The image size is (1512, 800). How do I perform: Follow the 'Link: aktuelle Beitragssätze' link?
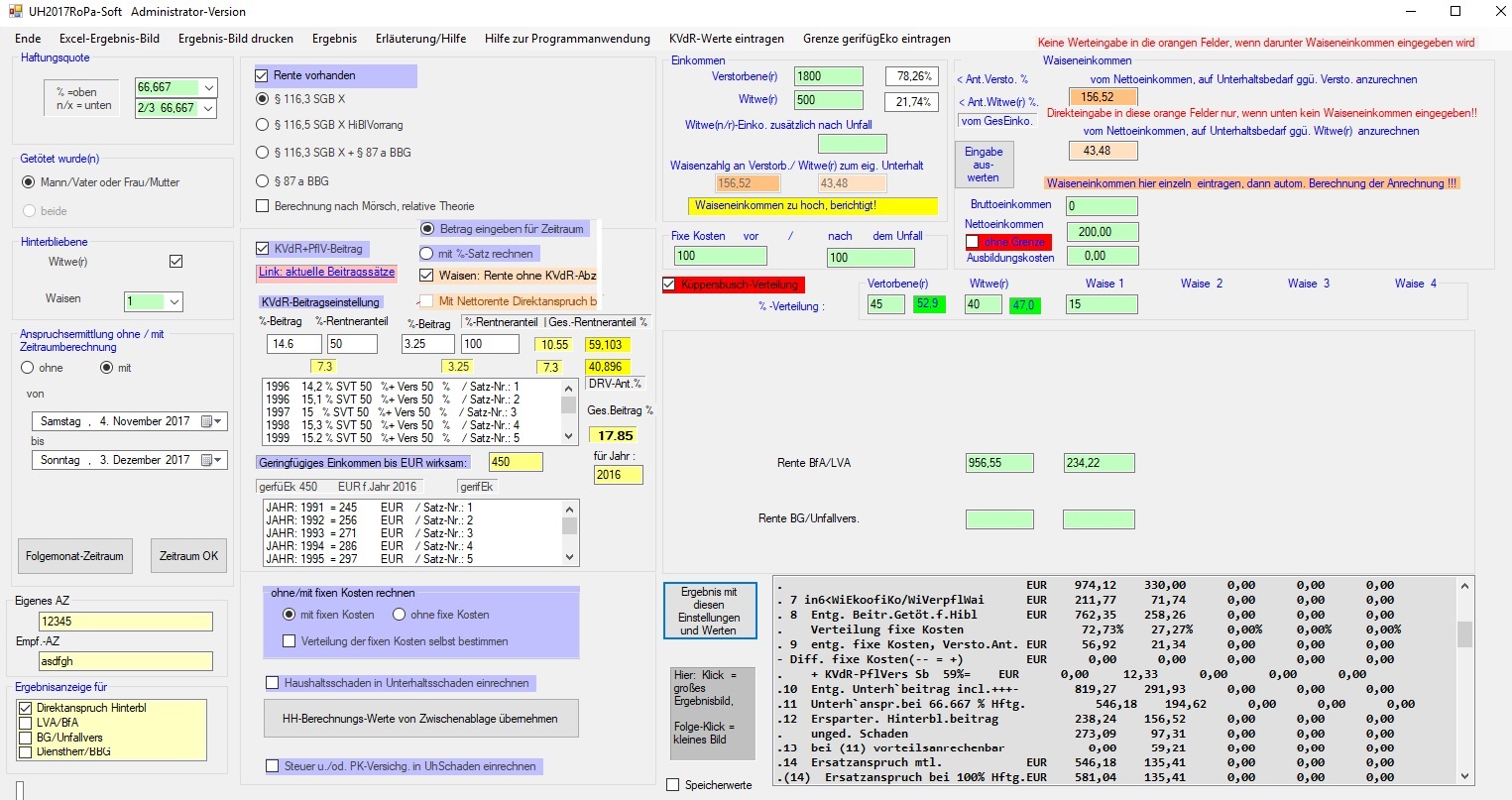pos(327,273)
